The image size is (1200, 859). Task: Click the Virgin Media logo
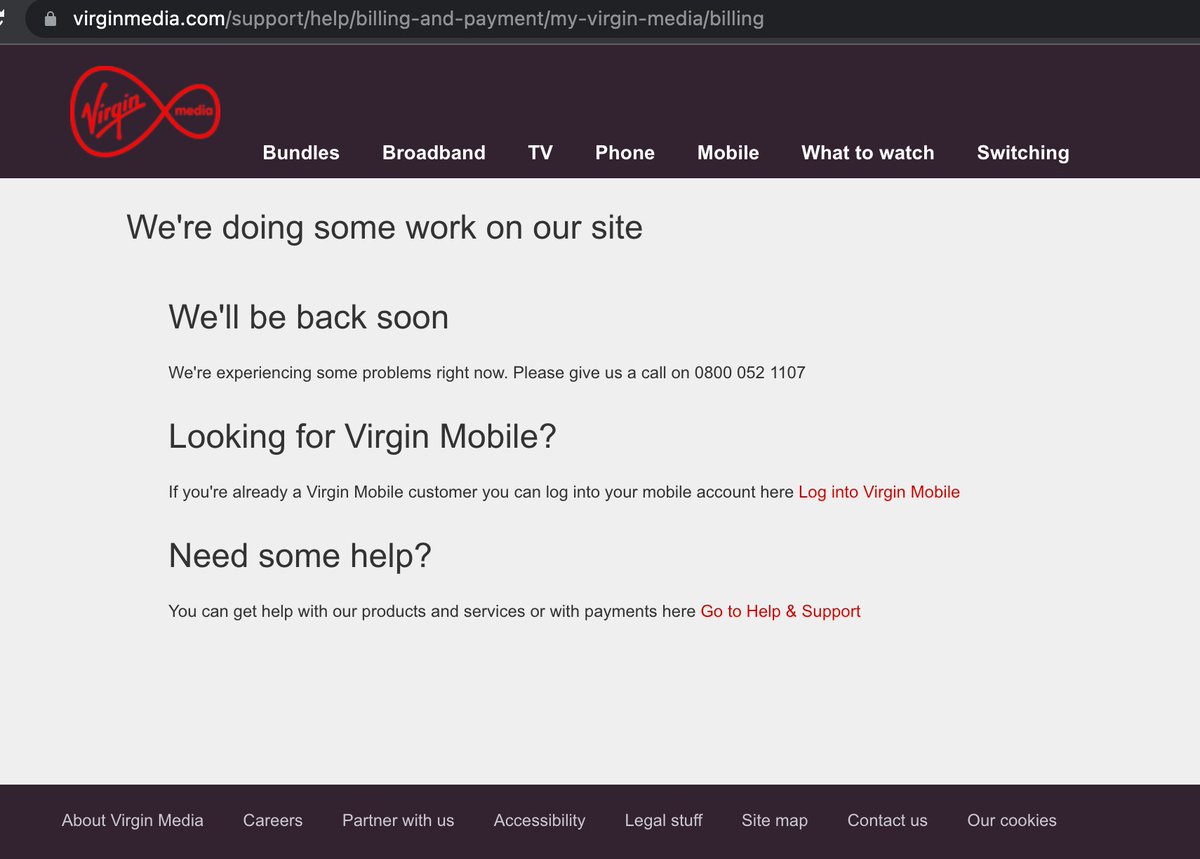[145, 111]
